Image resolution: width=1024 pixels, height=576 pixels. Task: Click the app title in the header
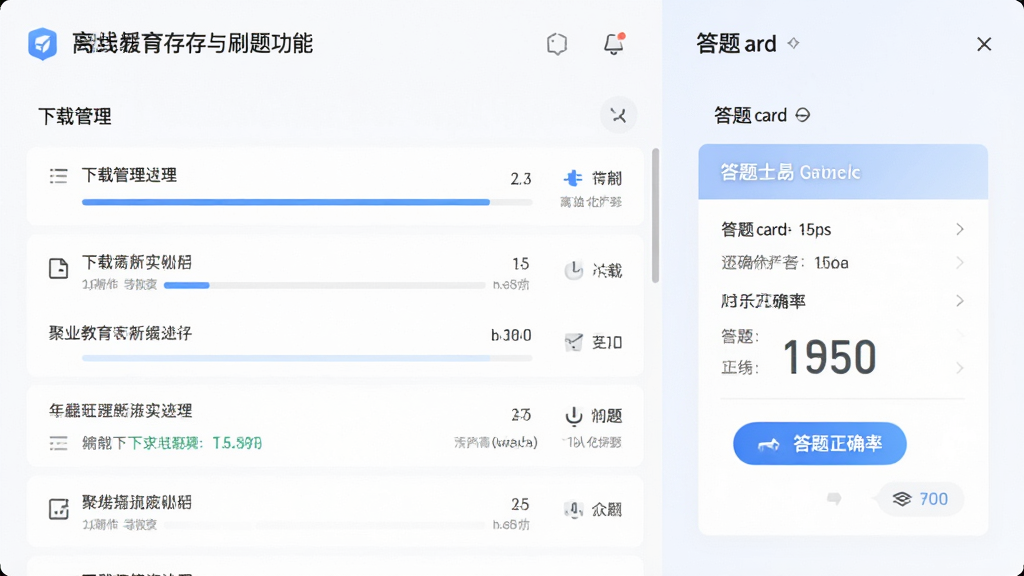coord(192,44)
